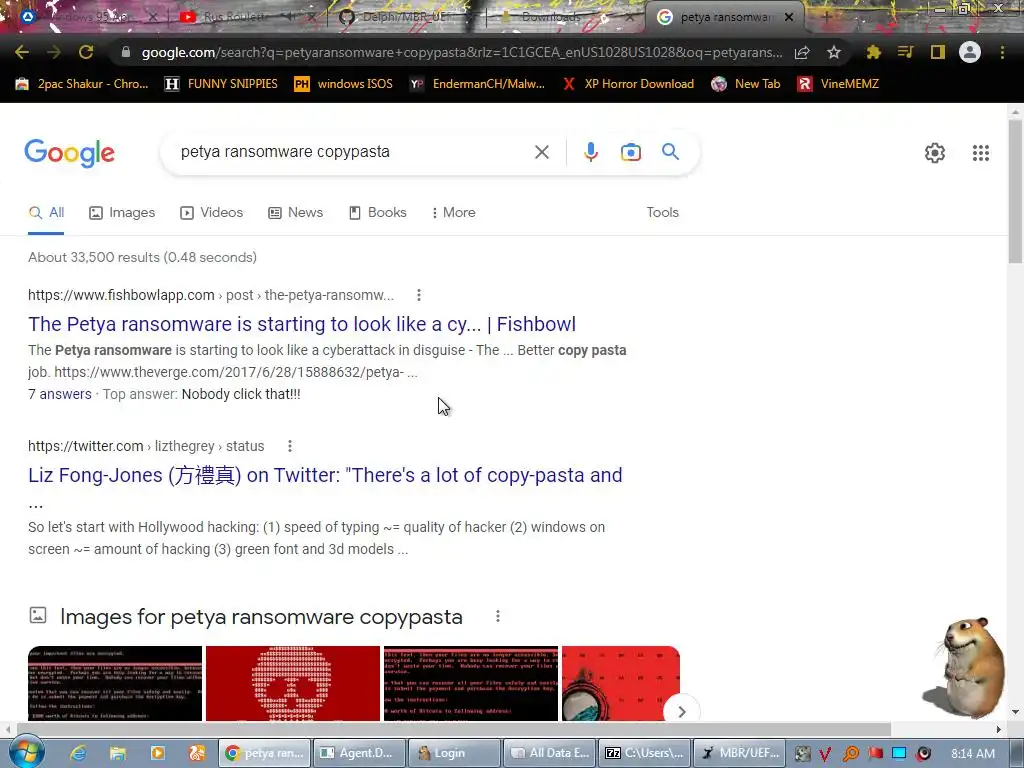
Task: Reload the current page
Action: click(86, 52)
